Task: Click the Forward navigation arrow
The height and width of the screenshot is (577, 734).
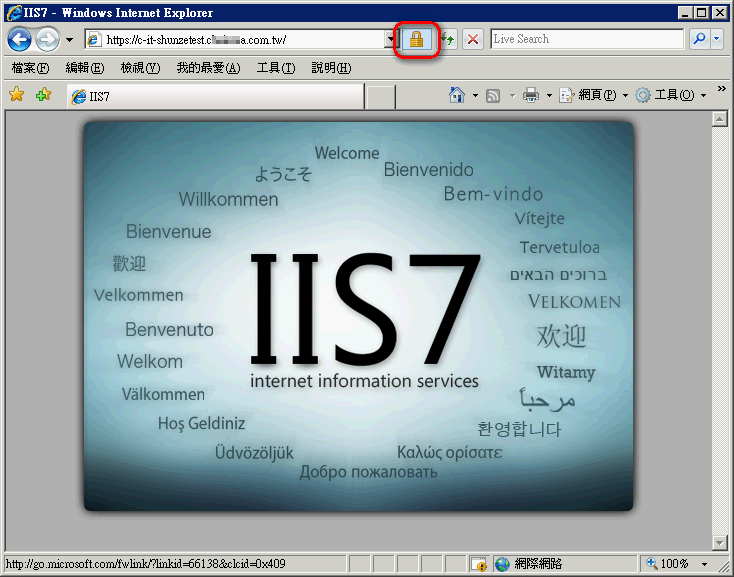Action: [47, 39]
